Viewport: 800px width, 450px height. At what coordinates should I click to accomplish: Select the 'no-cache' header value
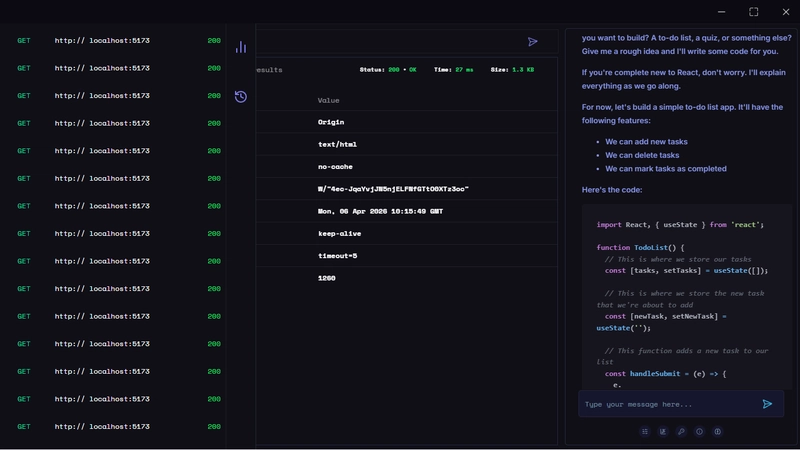tap(335, 167)
